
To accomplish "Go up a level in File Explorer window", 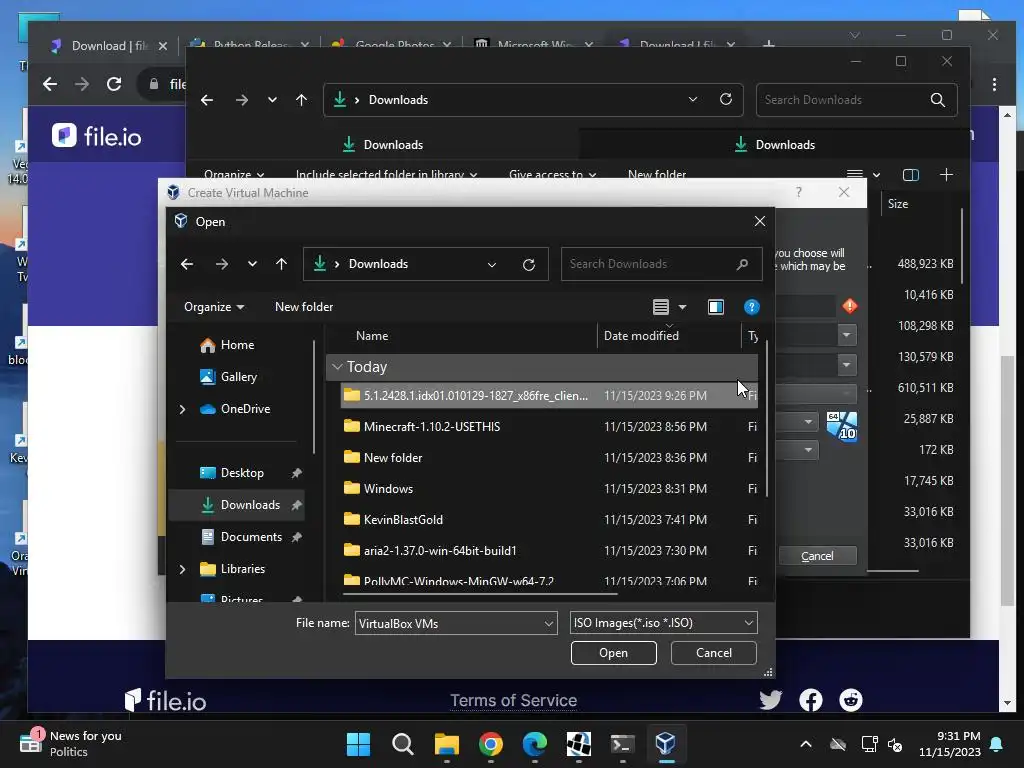I will (x=301, y=100).
